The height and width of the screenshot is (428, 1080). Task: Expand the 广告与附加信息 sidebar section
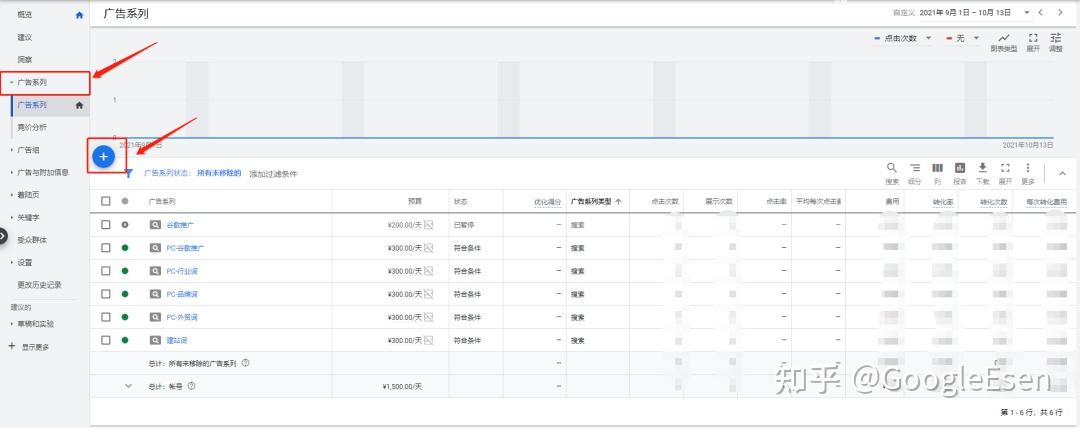[x=12, y=172]
